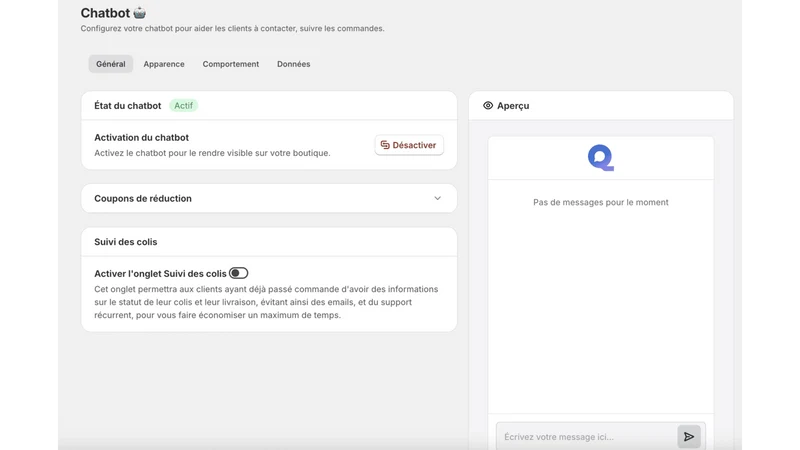Click 'Pas de messages pour le moment' text
Viewport: 800px width, 450px height.
pyautogui.click(x=601, y=202)
